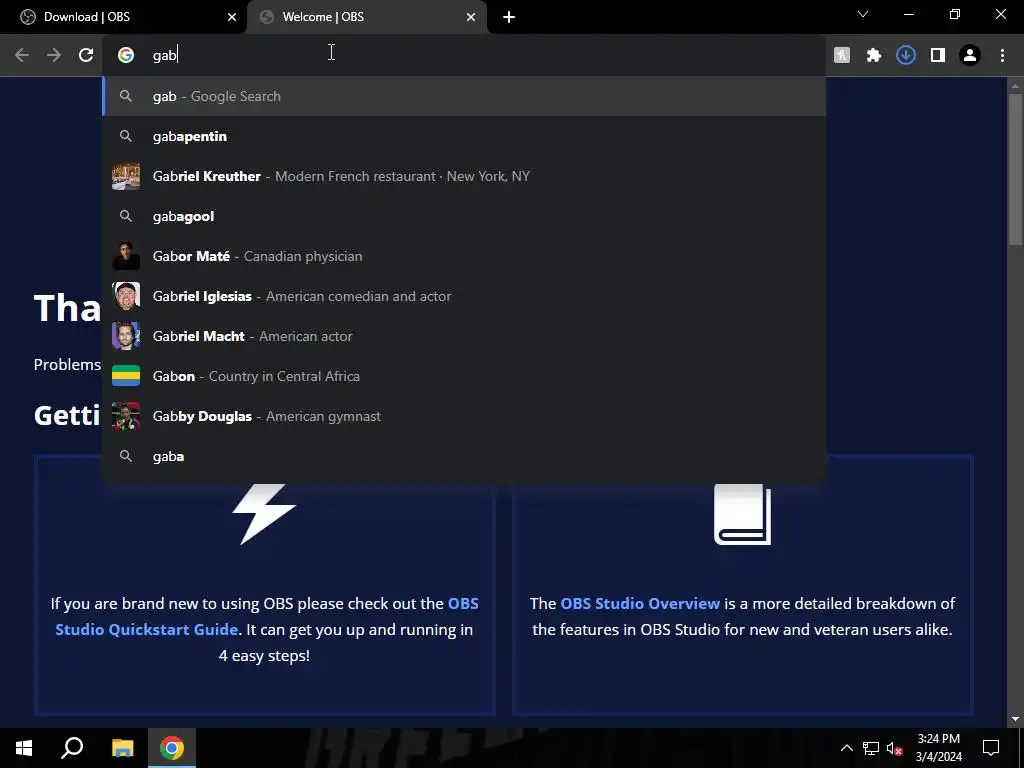Screen dimensions: 1024x768
Task: Open Windows taskbar search
Action: pos(72,748)
